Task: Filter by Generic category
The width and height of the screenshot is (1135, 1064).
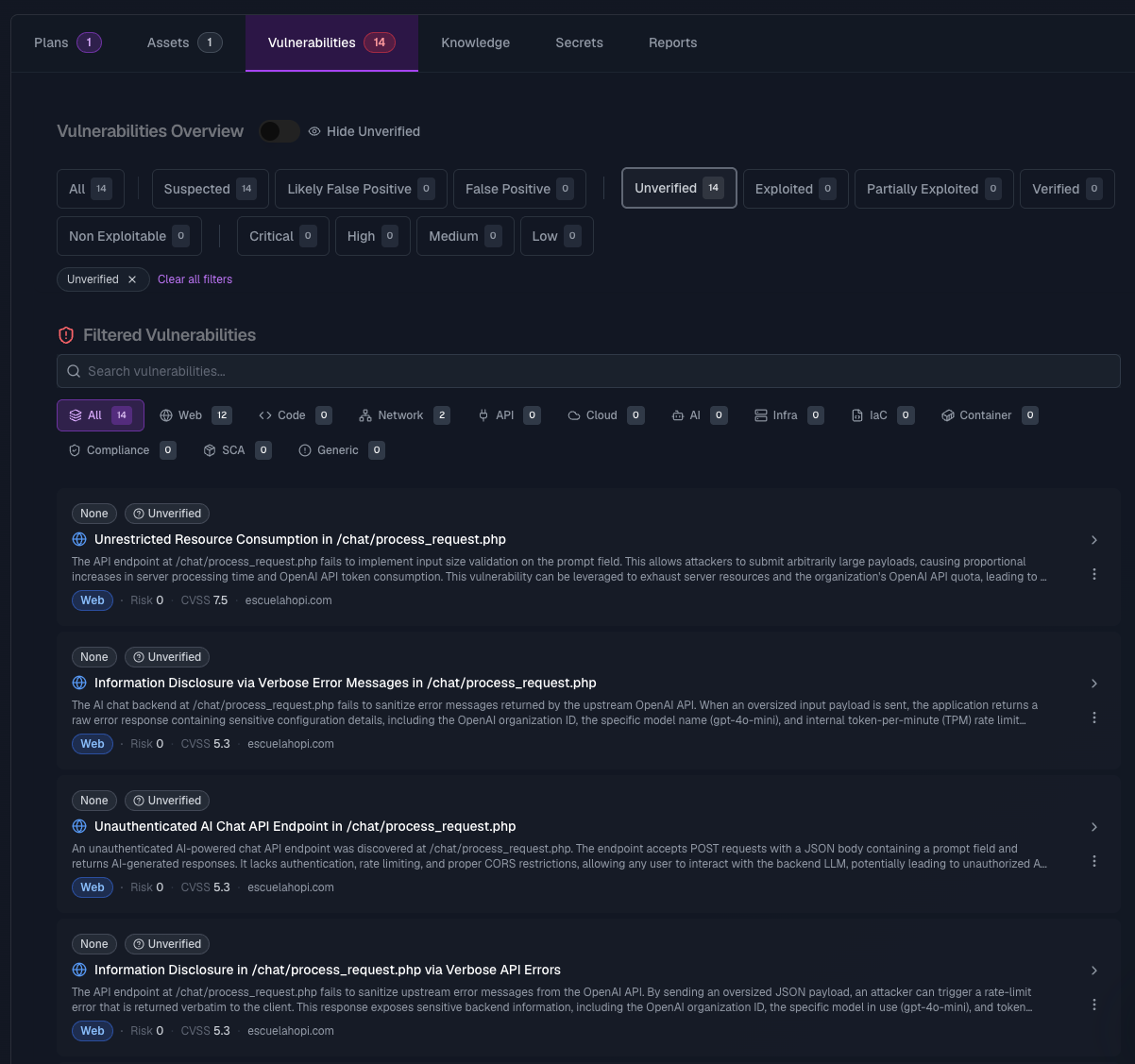Action: [x=342, y=450]
